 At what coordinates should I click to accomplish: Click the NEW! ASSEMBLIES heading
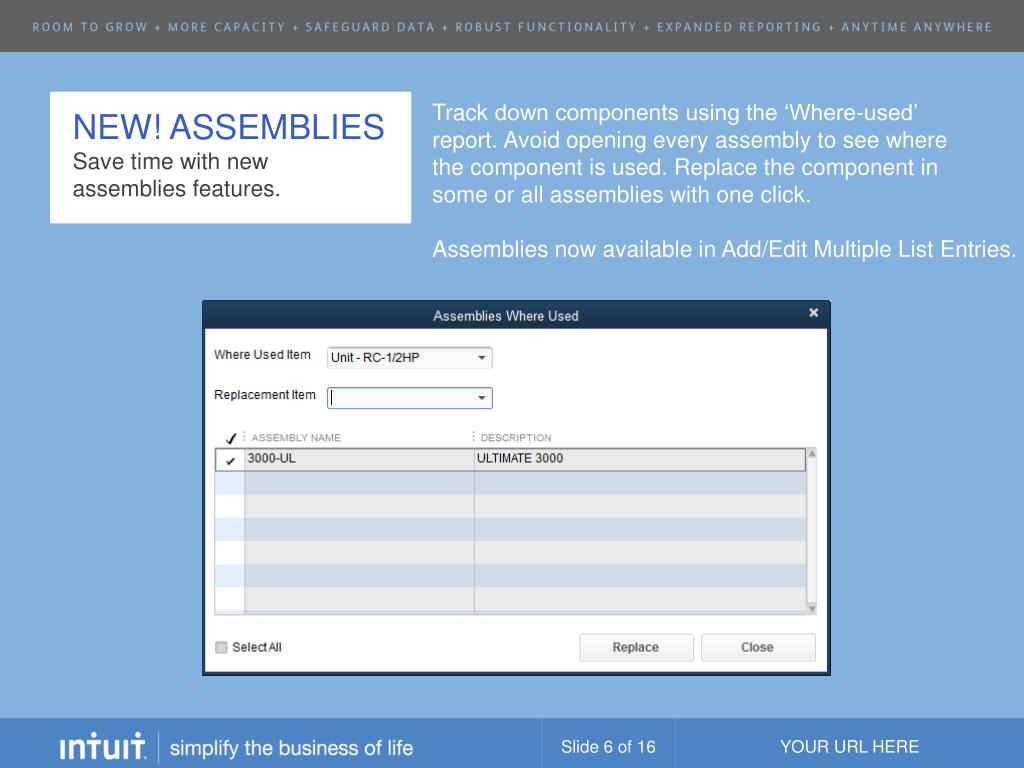pos(229,127)
